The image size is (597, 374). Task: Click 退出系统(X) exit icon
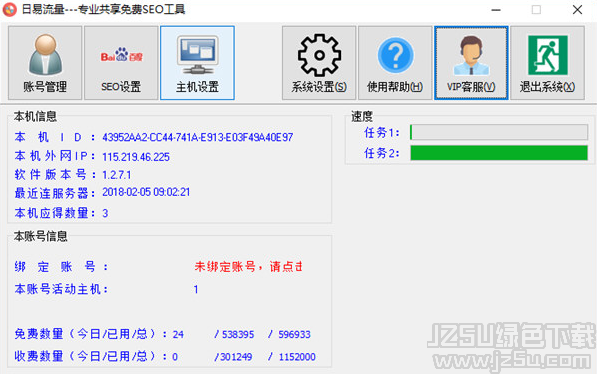(x=548, y=63)
